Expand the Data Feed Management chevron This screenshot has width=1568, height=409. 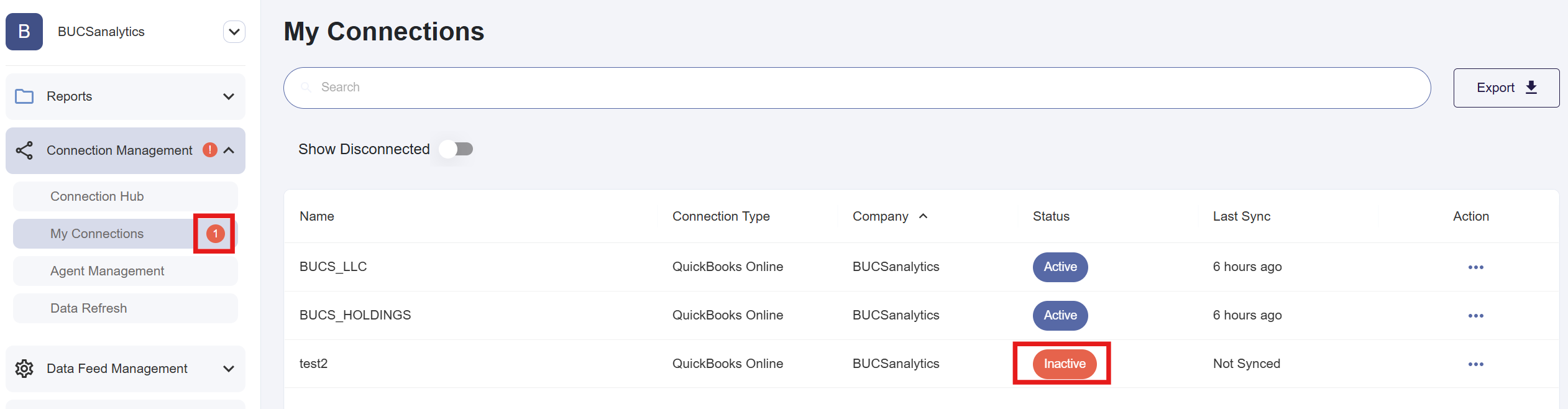pos(229,369)
